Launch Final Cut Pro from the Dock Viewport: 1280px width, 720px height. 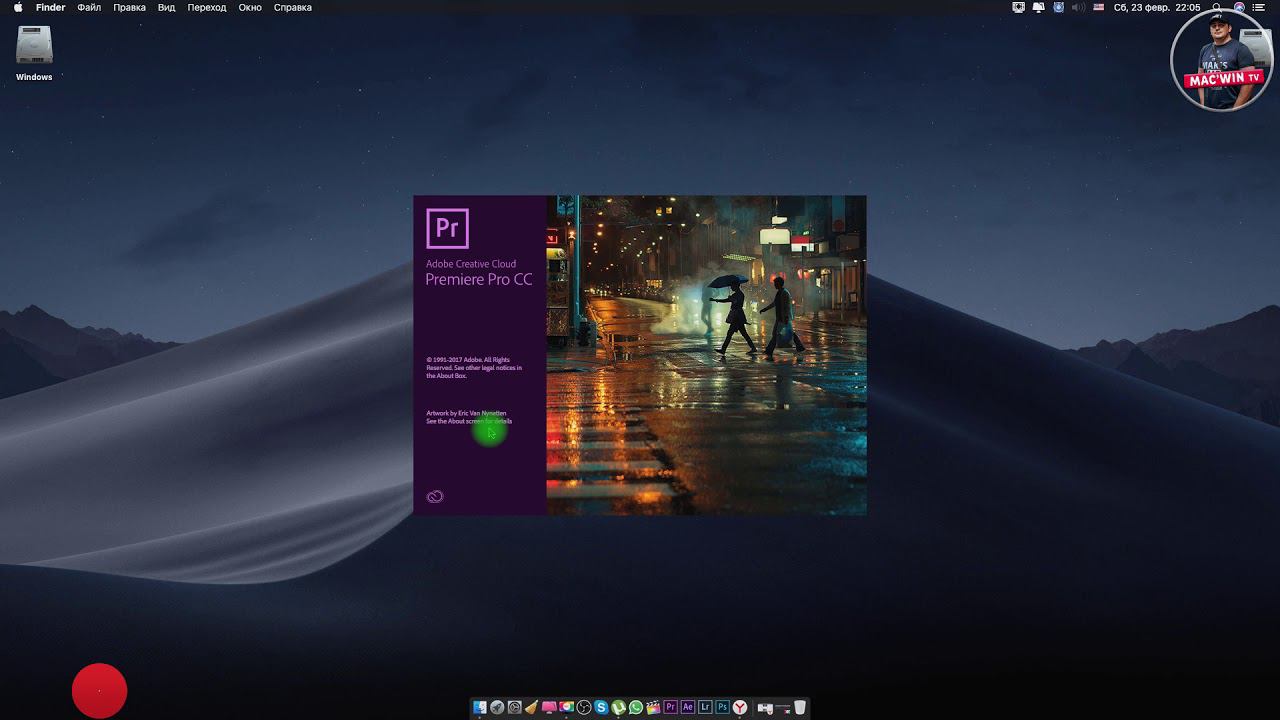pyautogui.click(x=653, y=707)
